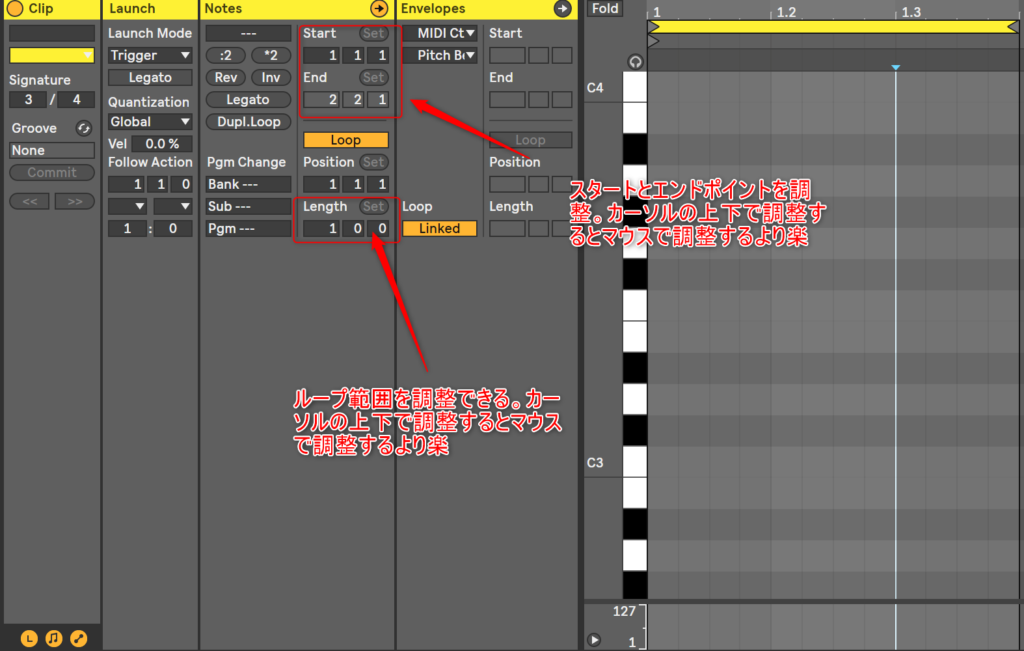Open the yellow clip color chooser
Screen dimensions: 1024x651
point(51,55)
